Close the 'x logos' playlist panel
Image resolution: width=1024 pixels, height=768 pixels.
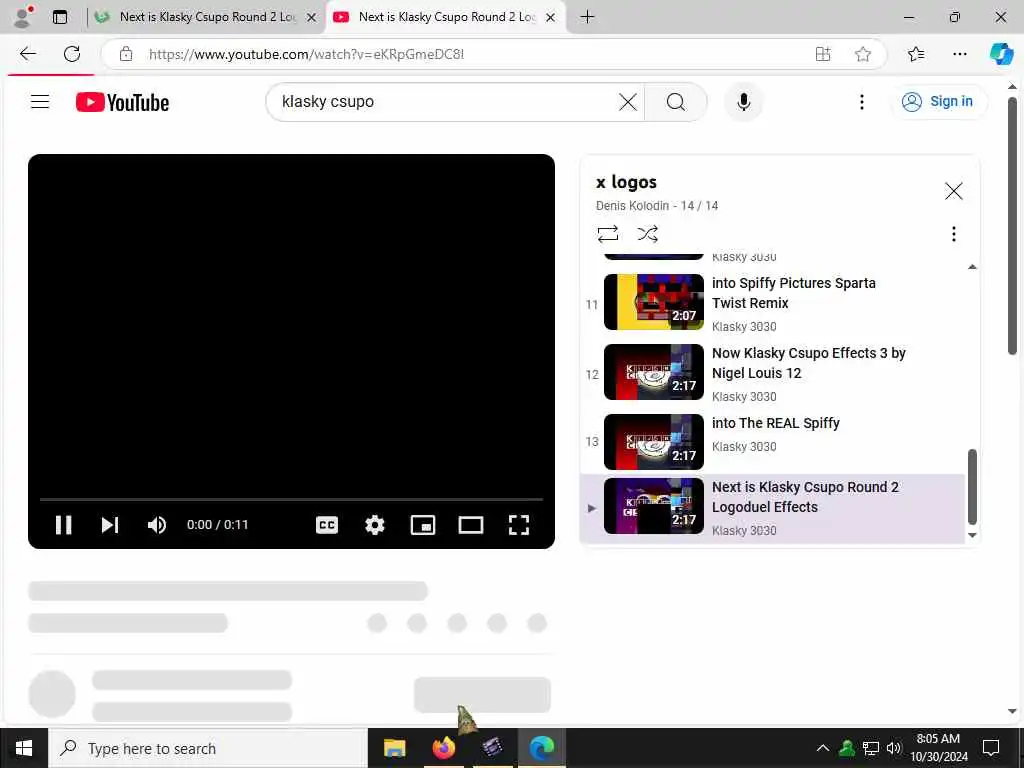click(953, 191)
